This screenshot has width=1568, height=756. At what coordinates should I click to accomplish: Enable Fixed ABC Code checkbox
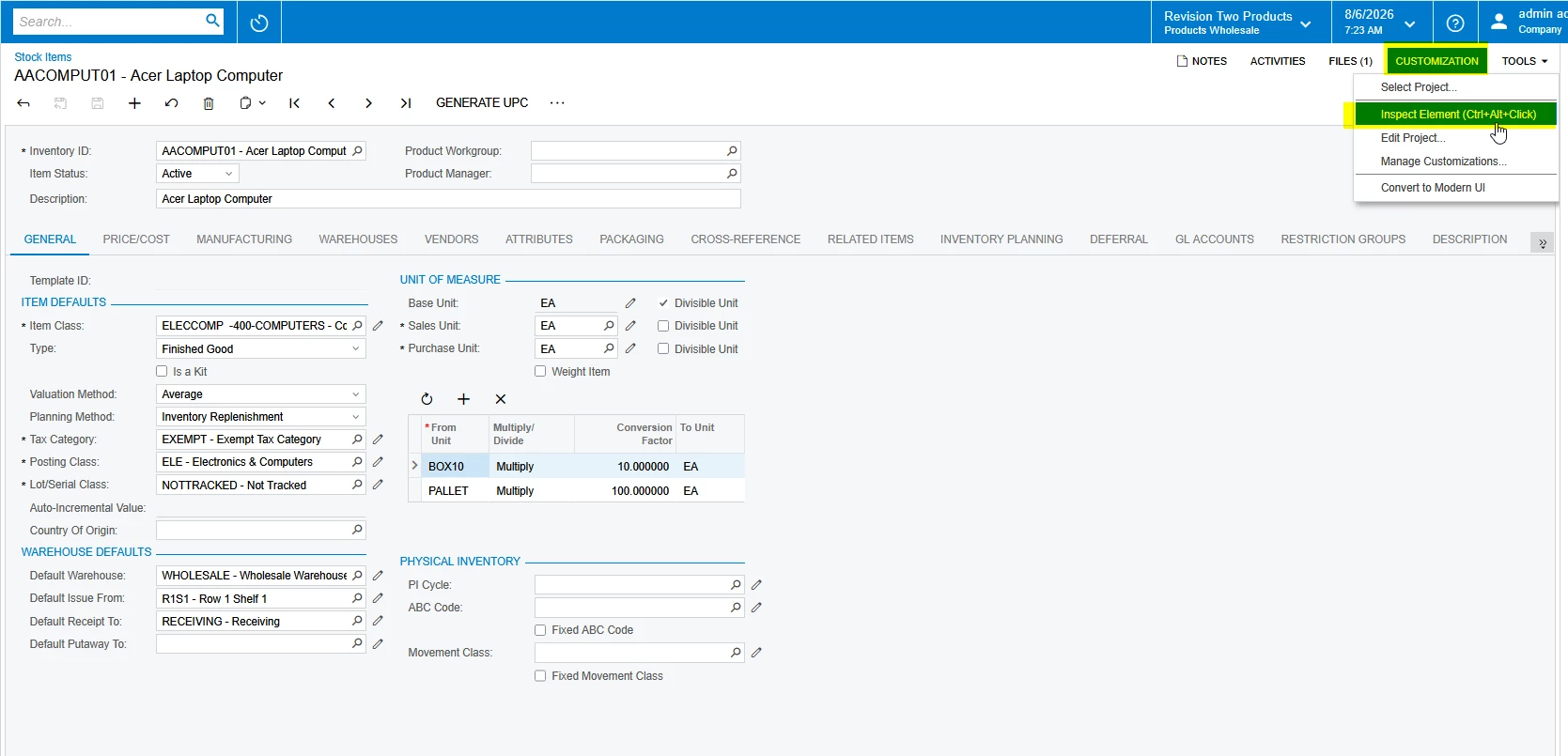(x=540, y=630)
